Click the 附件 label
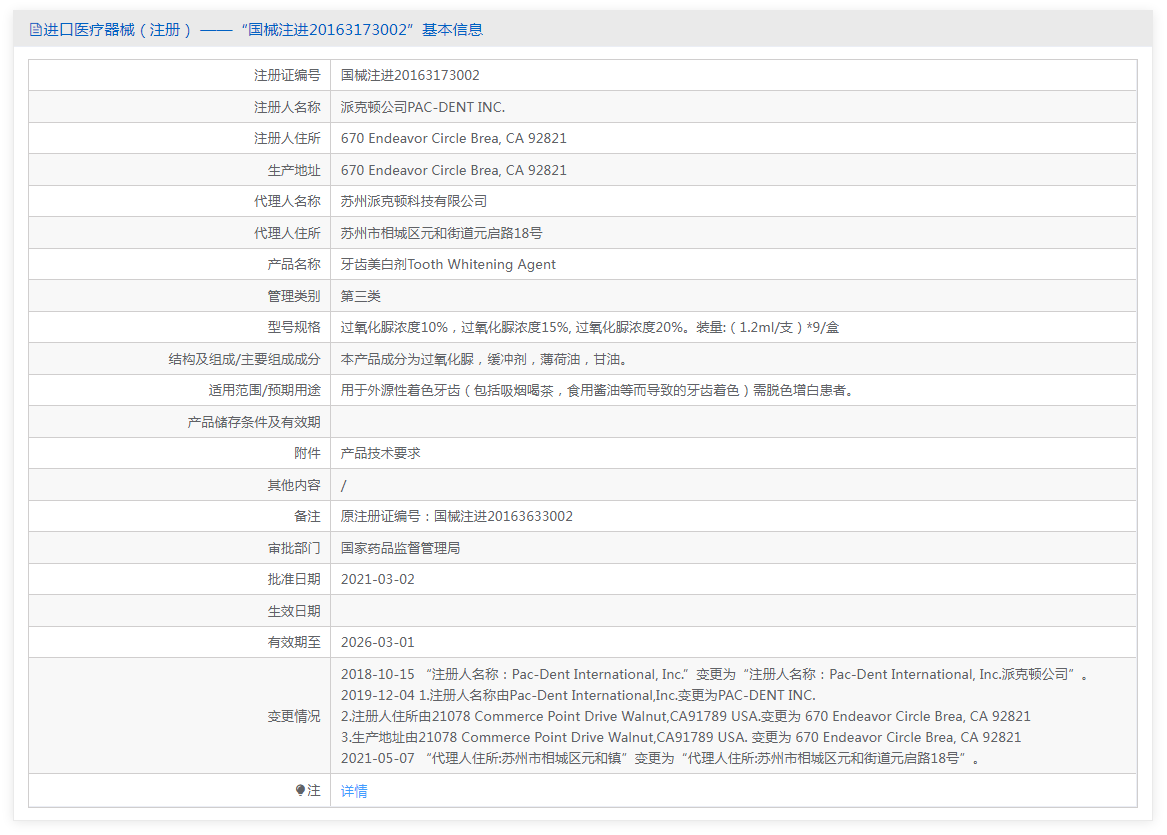1167x835 pixels. (307, 453)
